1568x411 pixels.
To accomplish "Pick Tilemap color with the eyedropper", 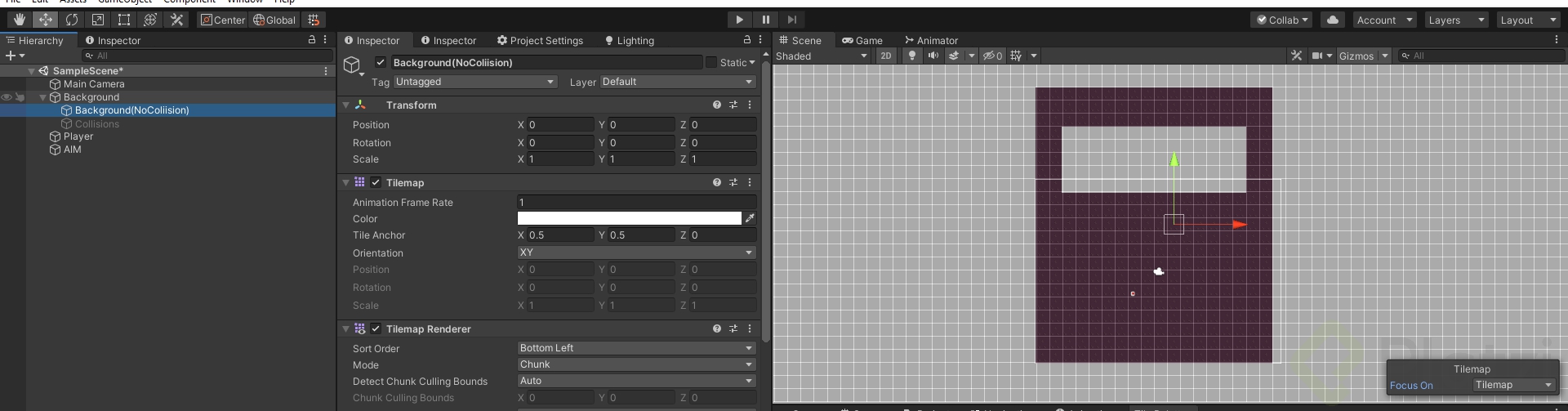I will [750, 218].
